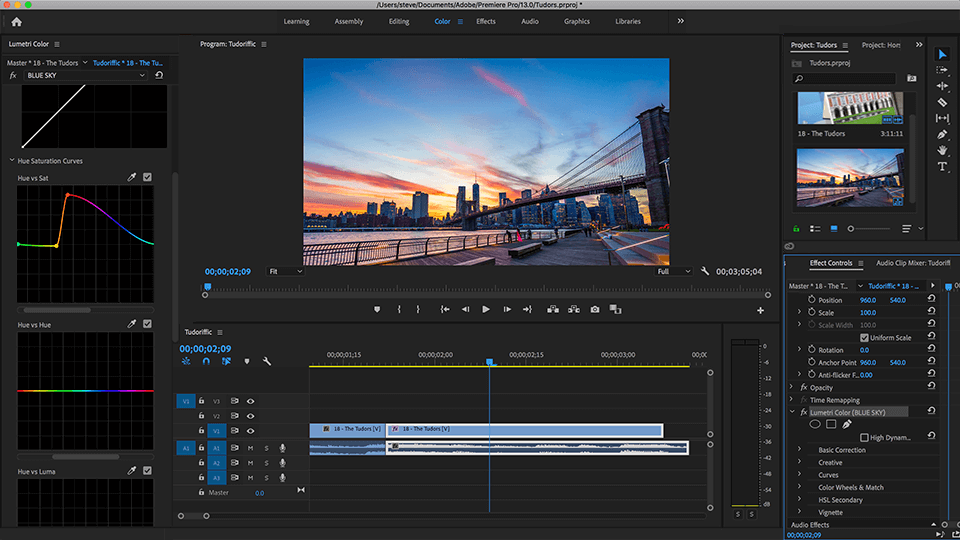The image size is (960, 540).
Task: Toggle Hue vs Sat curve checkbox
Action: click(148, 177)
